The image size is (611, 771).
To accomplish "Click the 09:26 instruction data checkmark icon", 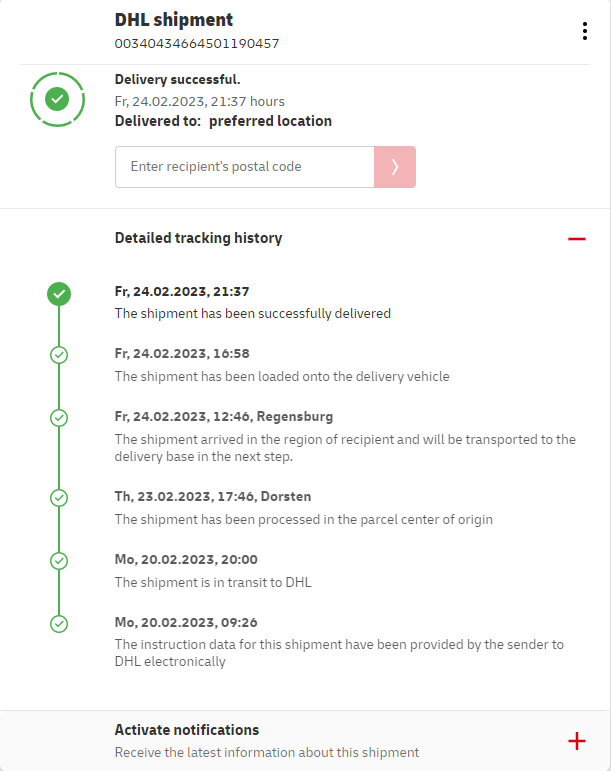I will pos(59,624).
